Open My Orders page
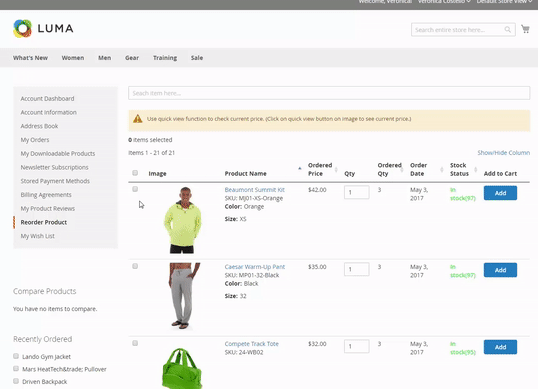This screenshot has height=389, width=538. coord(35,140)
